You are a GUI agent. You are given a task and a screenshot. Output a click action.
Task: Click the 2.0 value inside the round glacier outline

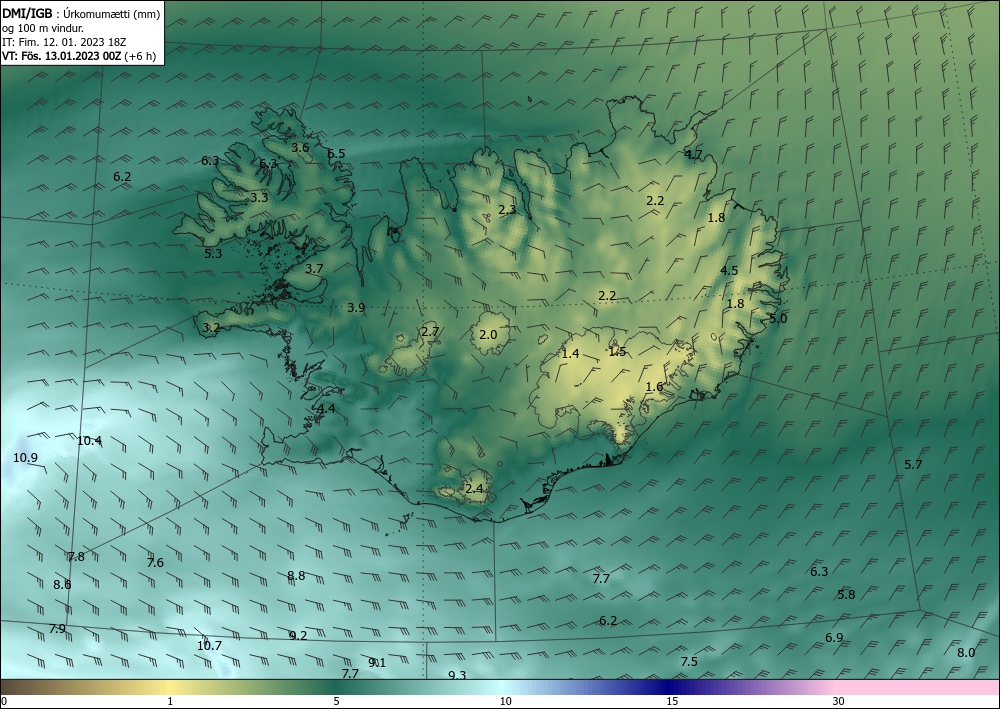489,335
